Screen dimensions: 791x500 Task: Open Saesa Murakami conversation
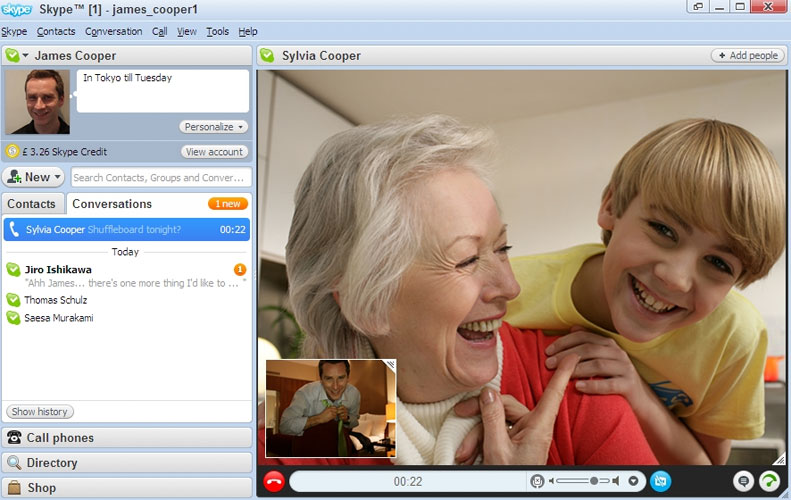click(126, 318)
